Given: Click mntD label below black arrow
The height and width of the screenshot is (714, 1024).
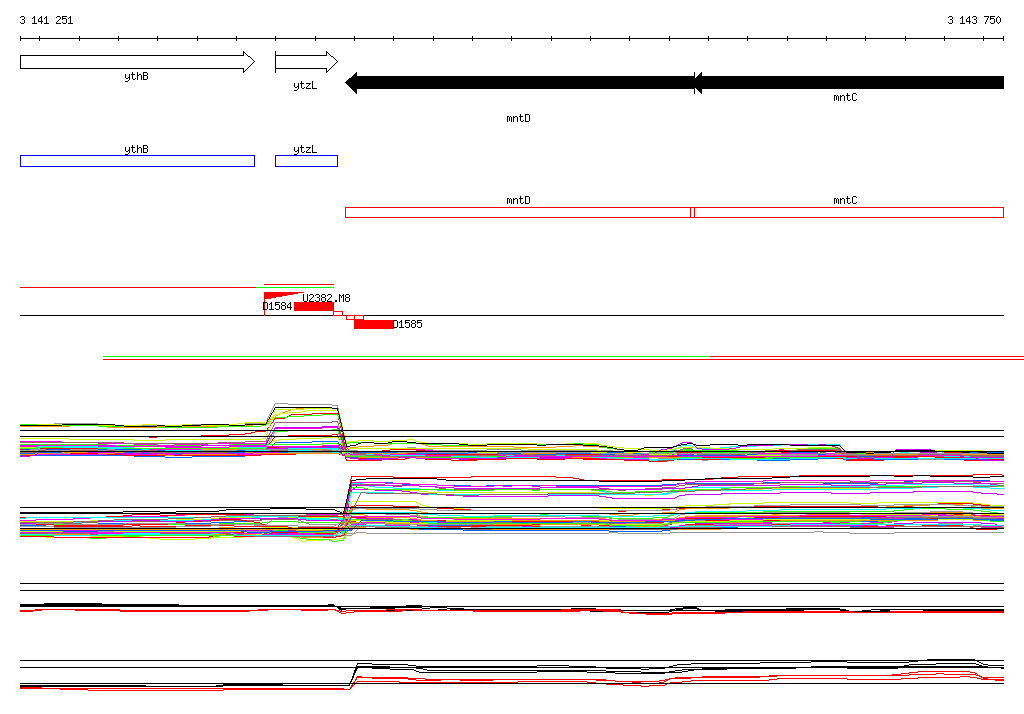Looking at the screenshot, I should click(x=519, y=118).
